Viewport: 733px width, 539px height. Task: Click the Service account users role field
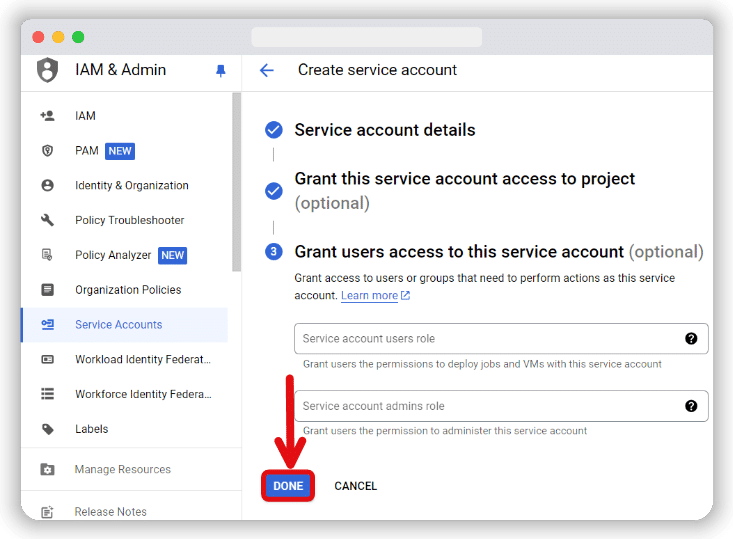coord(501,338)
